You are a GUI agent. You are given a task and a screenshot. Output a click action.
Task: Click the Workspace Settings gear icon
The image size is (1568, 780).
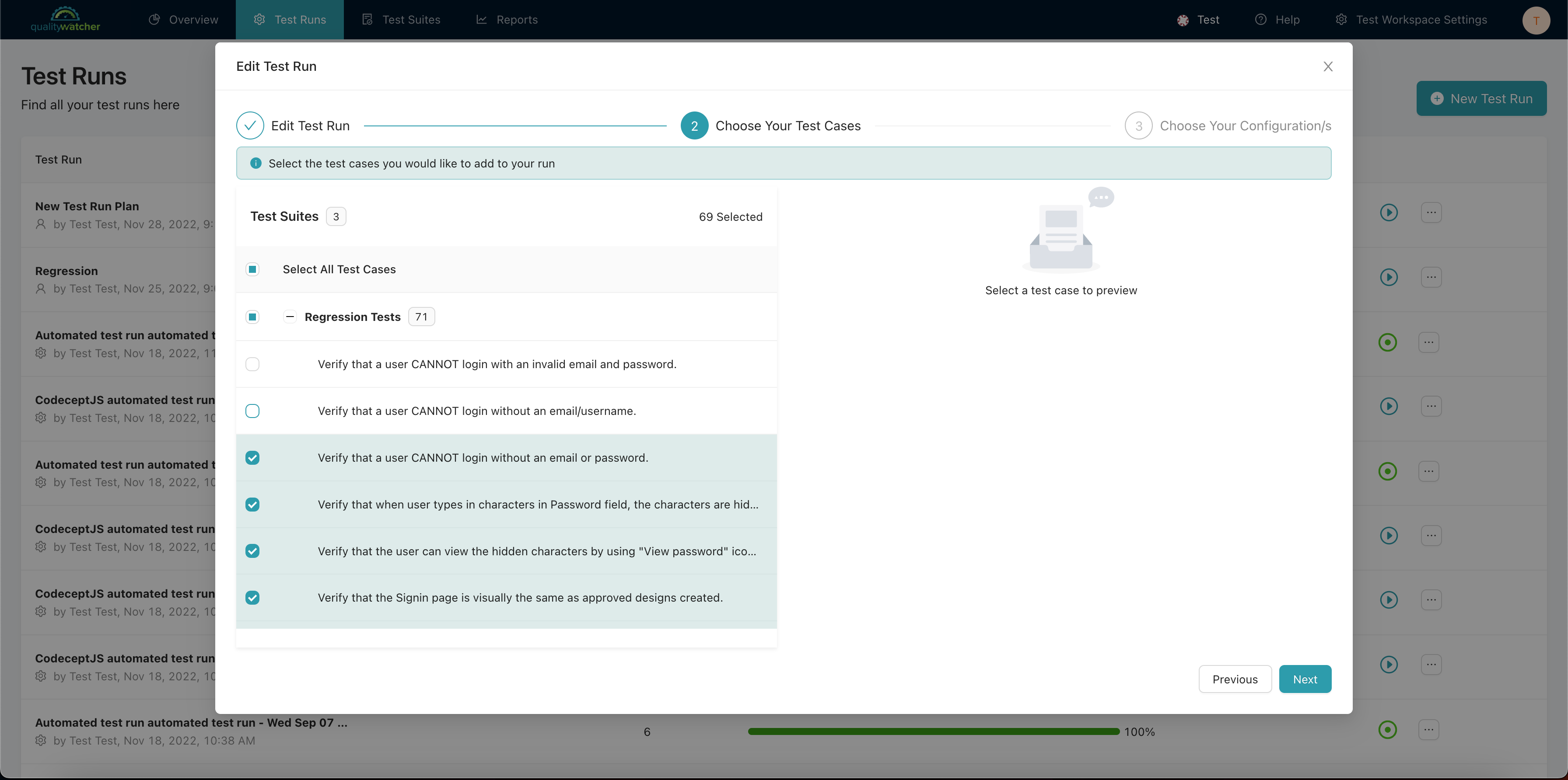(1341, 20)
